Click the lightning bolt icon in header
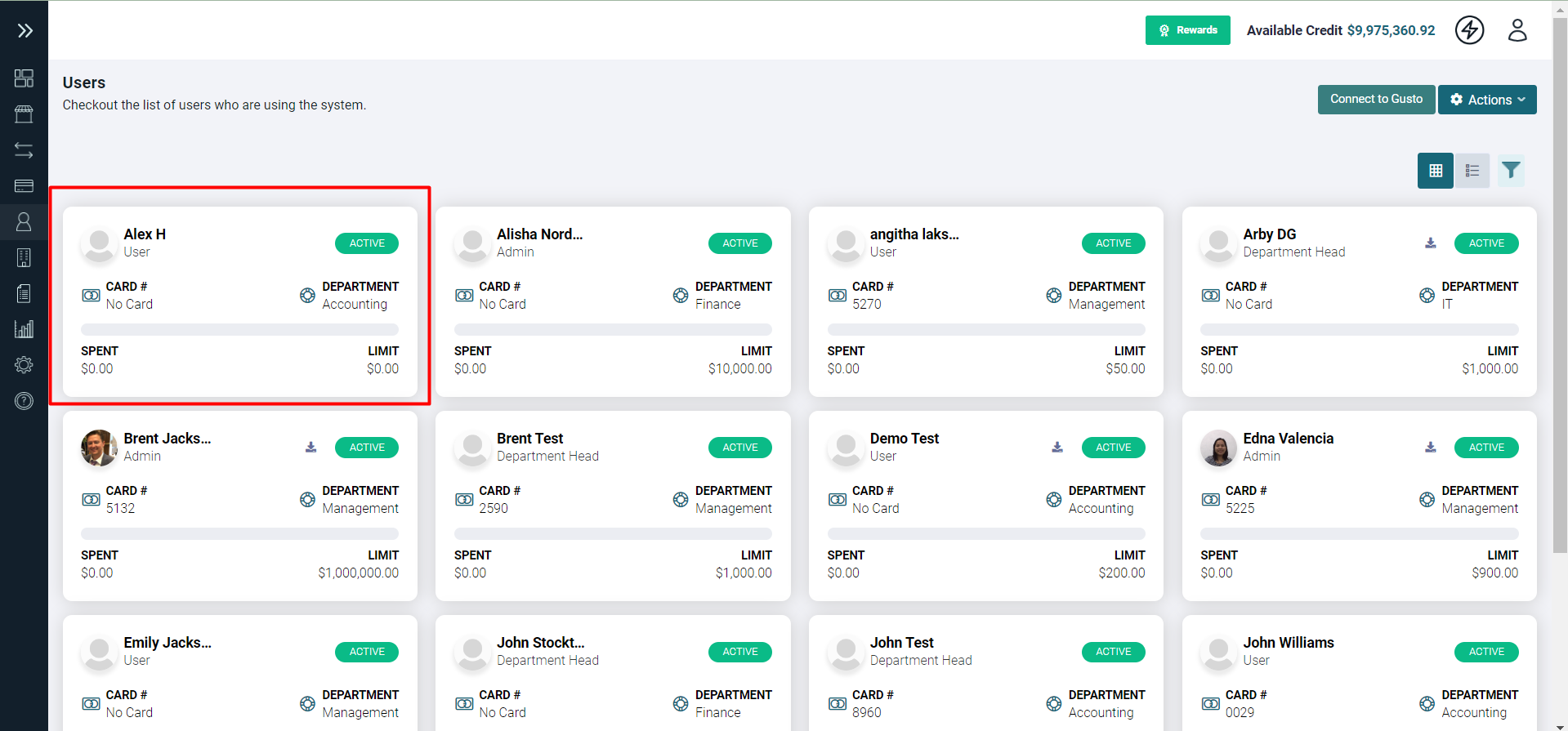This screenshot has width=1568, height=731. pos(1469,30)
